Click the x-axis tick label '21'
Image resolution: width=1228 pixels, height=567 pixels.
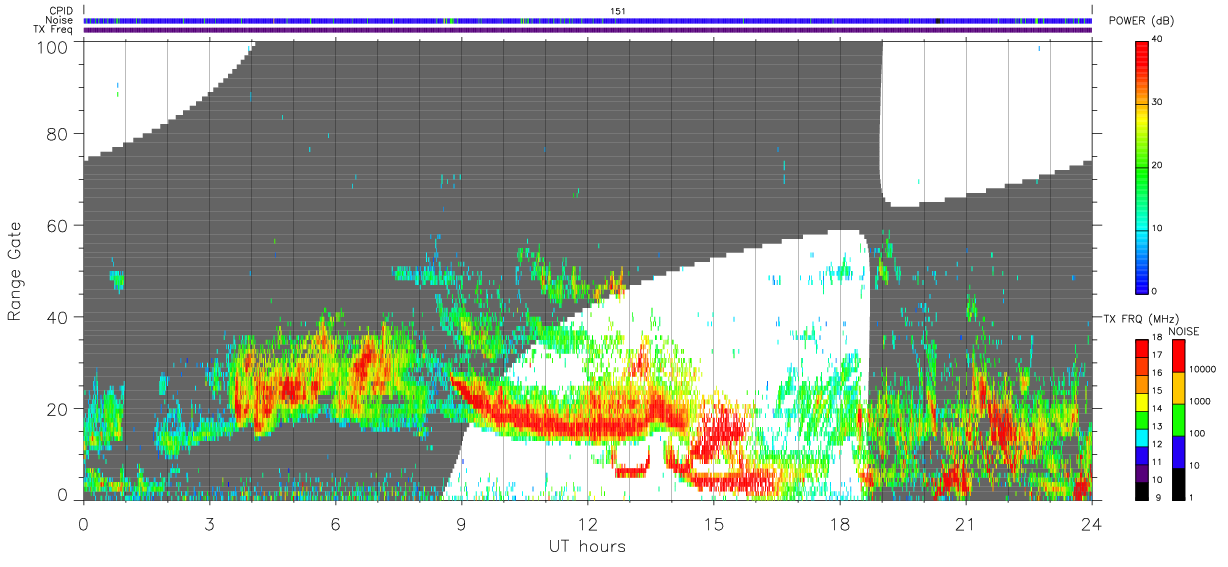click(x=965, y=523)
